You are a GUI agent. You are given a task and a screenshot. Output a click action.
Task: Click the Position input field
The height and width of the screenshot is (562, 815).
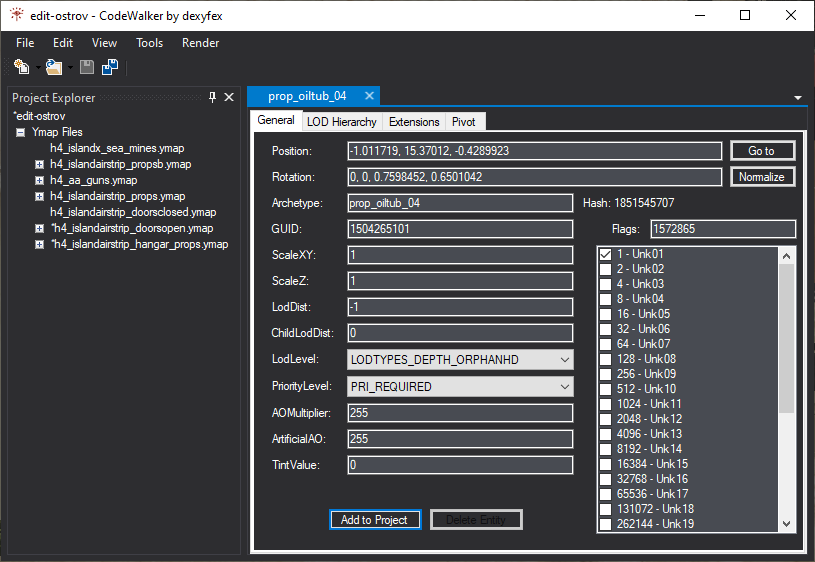533,151
